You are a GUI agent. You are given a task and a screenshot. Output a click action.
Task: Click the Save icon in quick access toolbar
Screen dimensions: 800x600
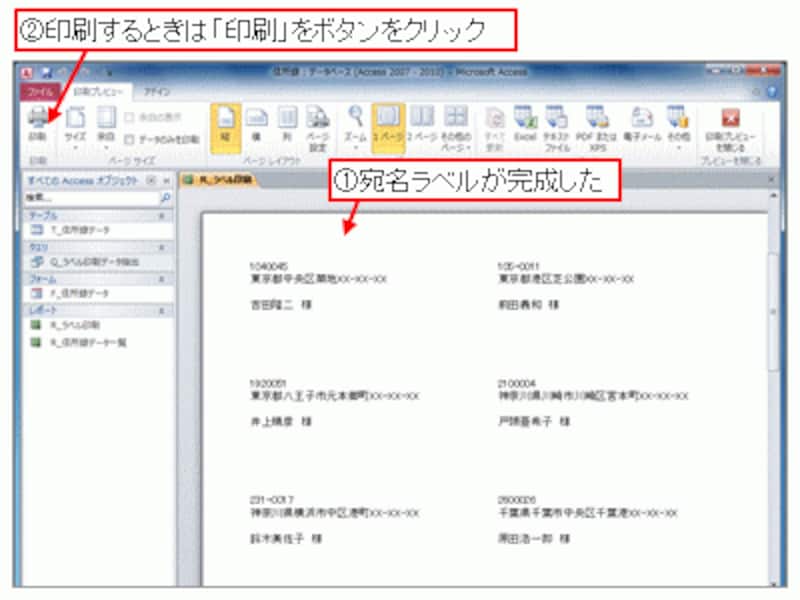click(x=46, y=73)
